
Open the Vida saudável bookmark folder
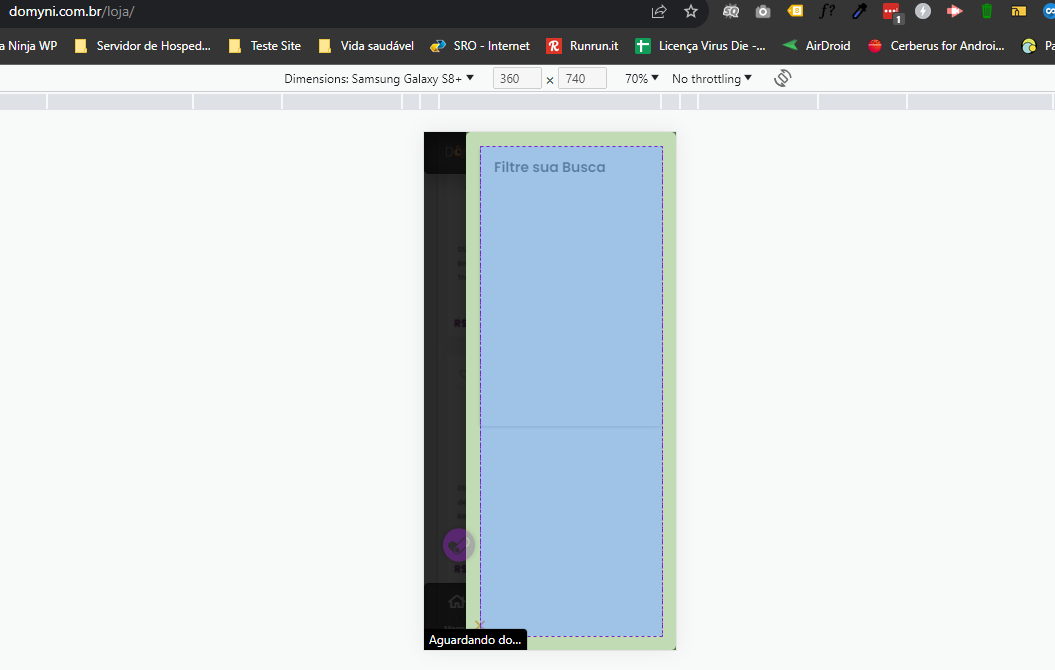(366, 46)
